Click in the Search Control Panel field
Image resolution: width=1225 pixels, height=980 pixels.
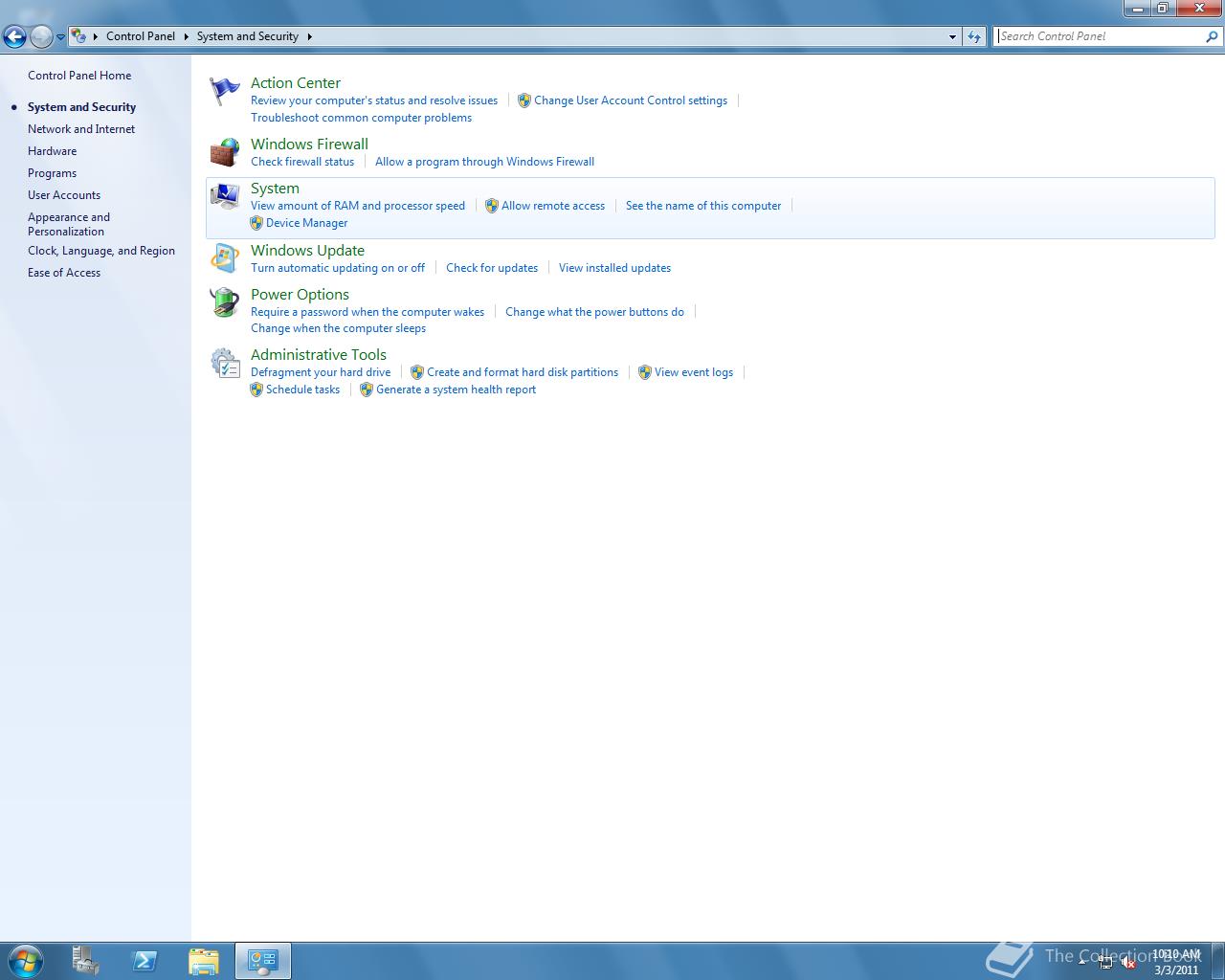1099,36
